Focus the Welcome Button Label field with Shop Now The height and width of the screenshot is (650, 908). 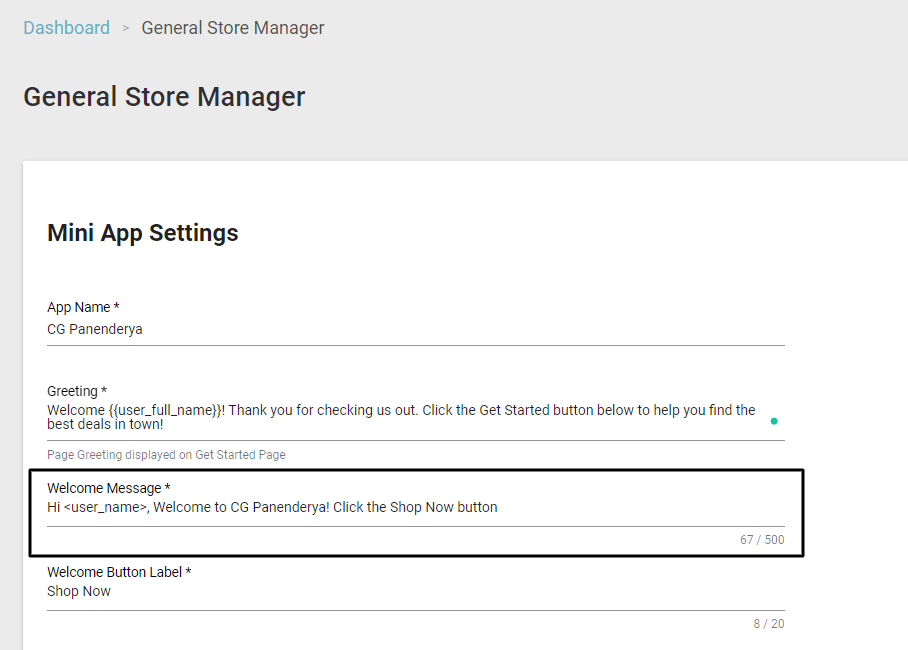[x=416, y=591]
